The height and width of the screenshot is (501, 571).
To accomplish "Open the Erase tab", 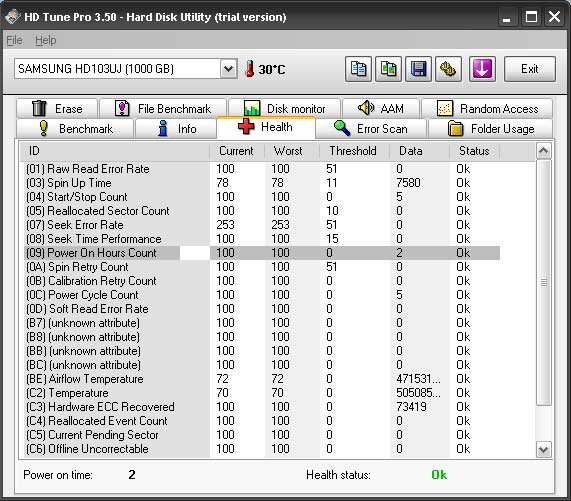I will 57,109.
